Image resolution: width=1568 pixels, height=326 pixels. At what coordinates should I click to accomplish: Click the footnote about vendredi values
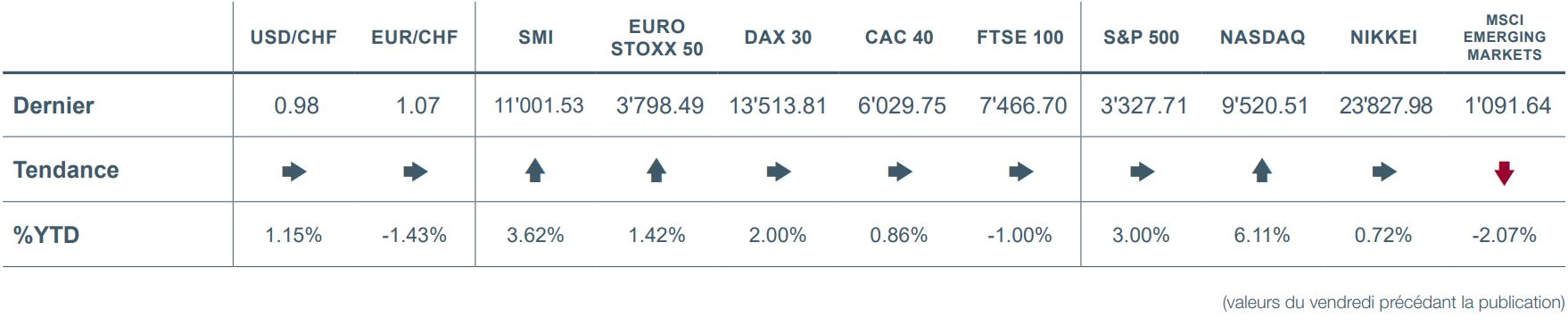tap(1393, 303)
